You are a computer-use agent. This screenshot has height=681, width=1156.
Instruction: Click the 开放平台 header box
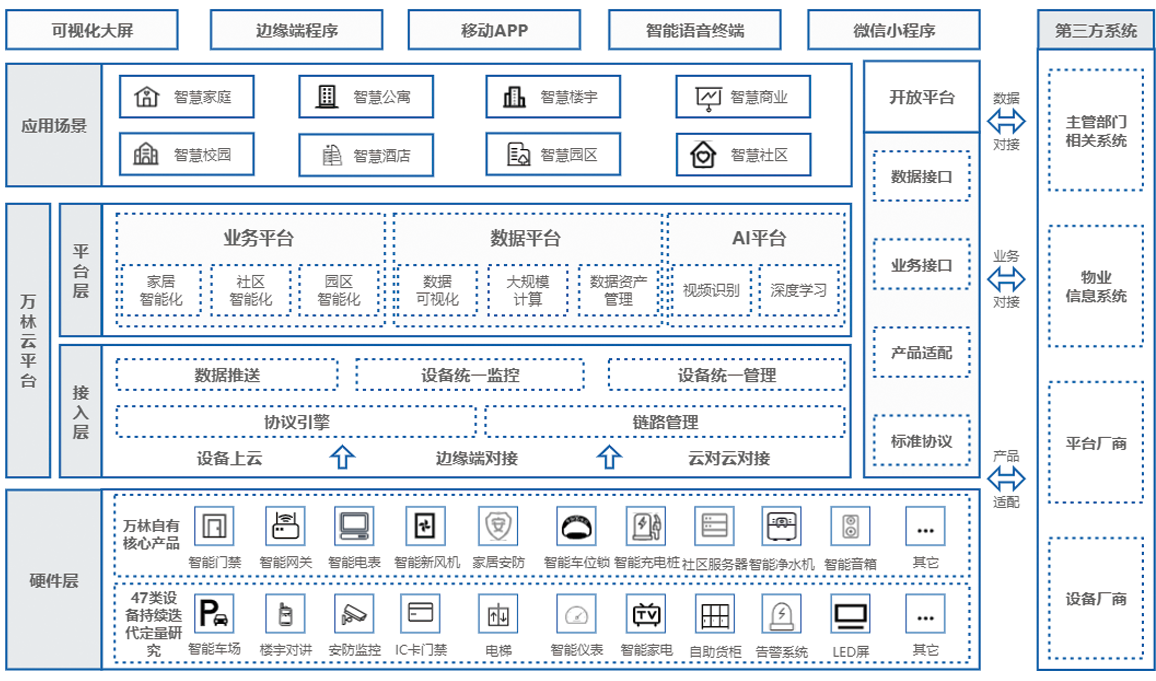[922, 97]
